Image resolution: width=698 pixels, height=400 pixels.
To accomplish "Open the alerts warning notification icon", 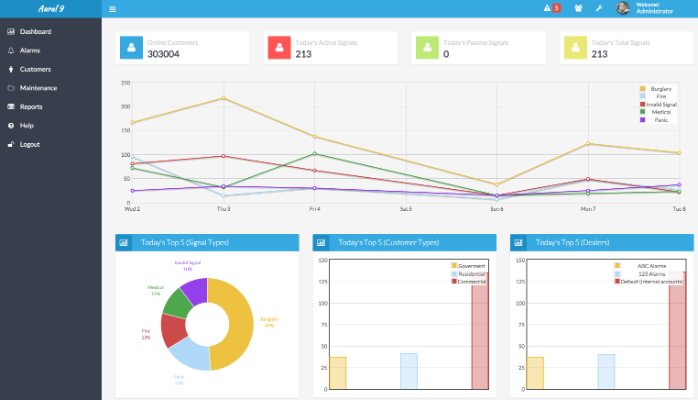I will (x=547, y=9).
